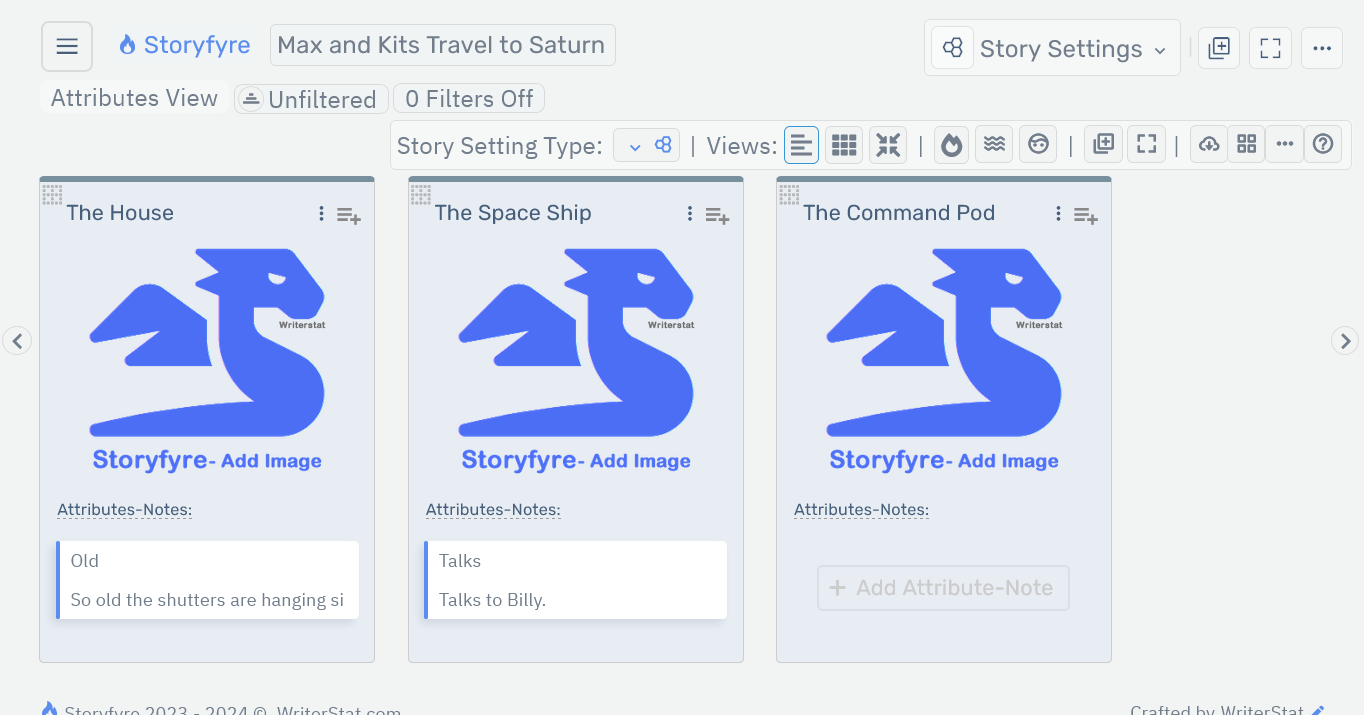Switch to the grid view icon
Image resolution: width=1365 pixels, height=715 pixels.
843,144
